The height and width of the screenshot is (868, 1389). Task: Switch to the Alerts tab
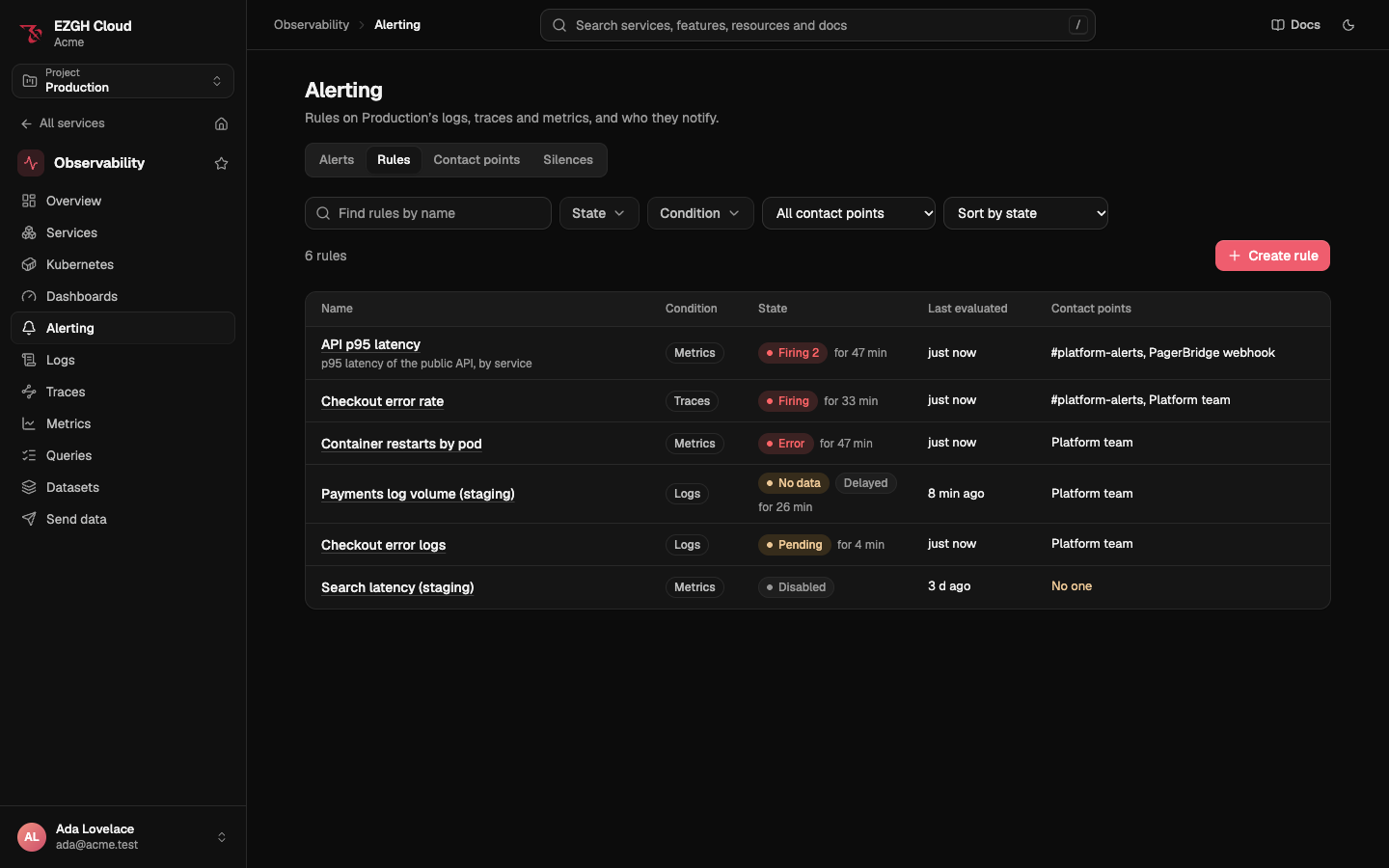(337, 160)
